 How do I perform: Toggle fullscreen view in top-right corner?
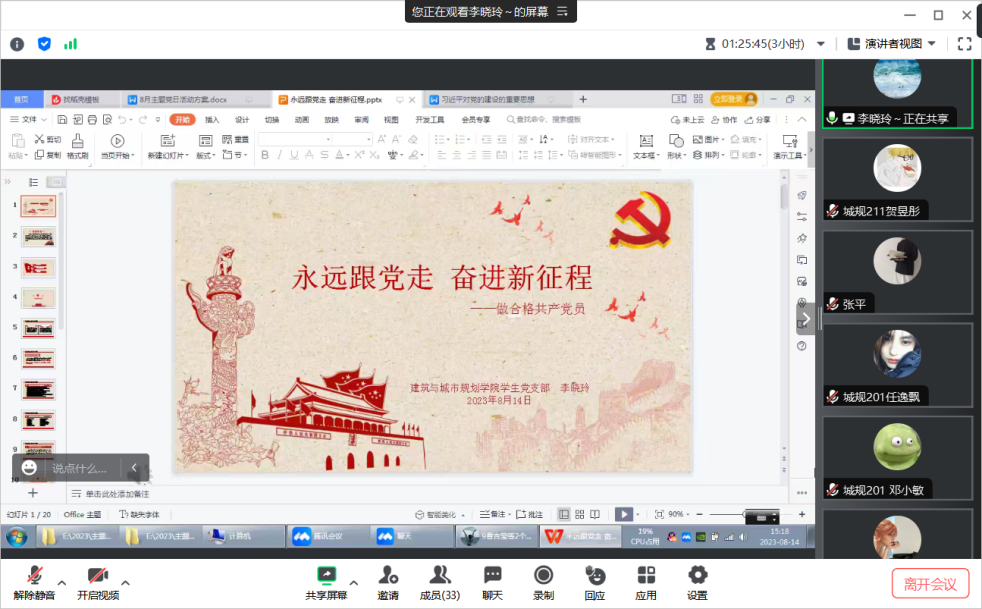[x=964, y=44]
